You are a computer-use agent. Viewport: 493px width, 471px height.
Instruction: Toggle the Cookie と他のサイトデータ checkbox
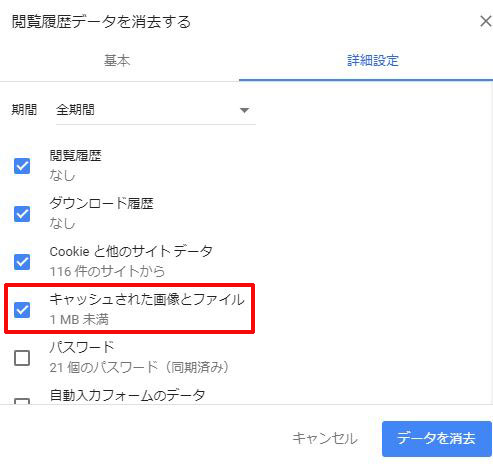(x=22, y=262)
